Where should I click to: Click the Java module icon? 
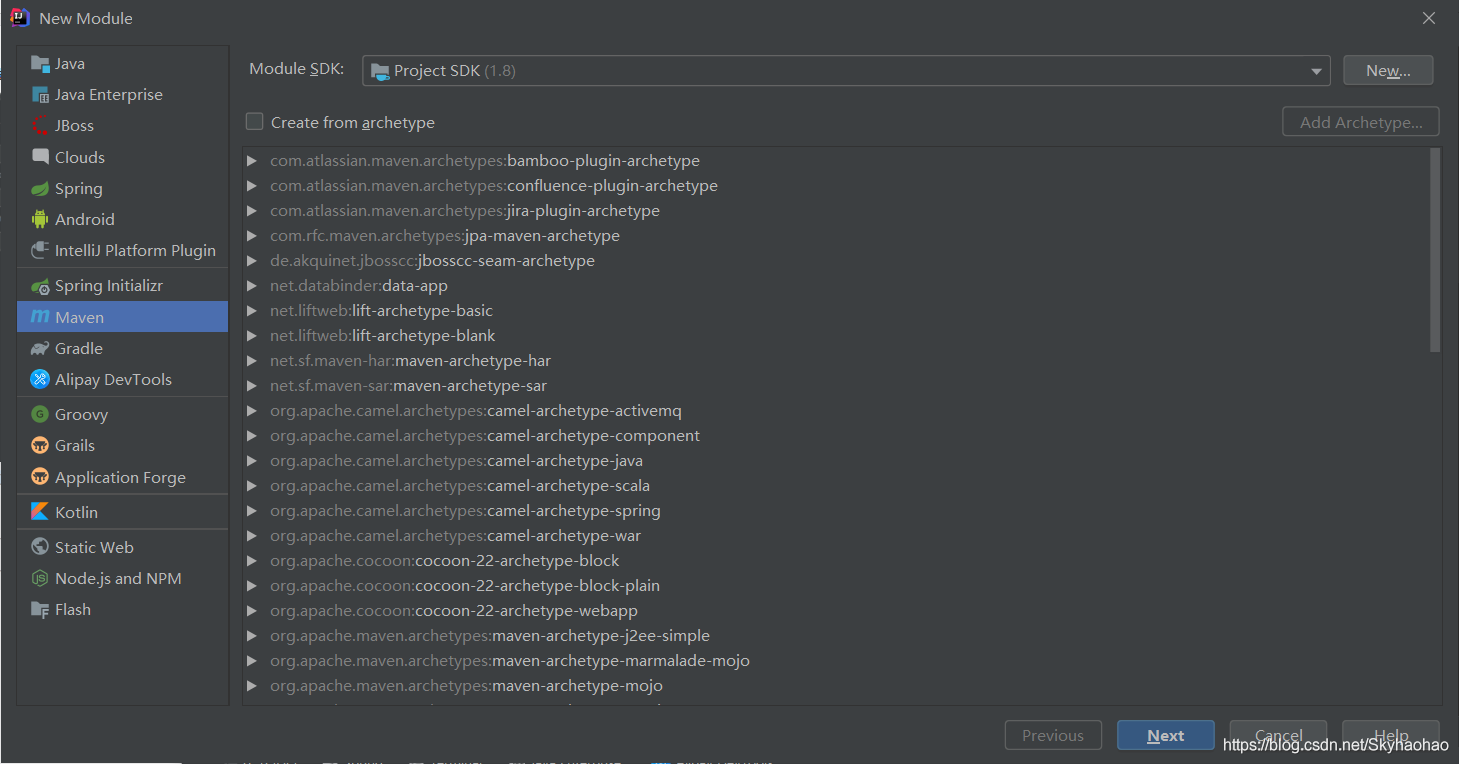[40, 64]
